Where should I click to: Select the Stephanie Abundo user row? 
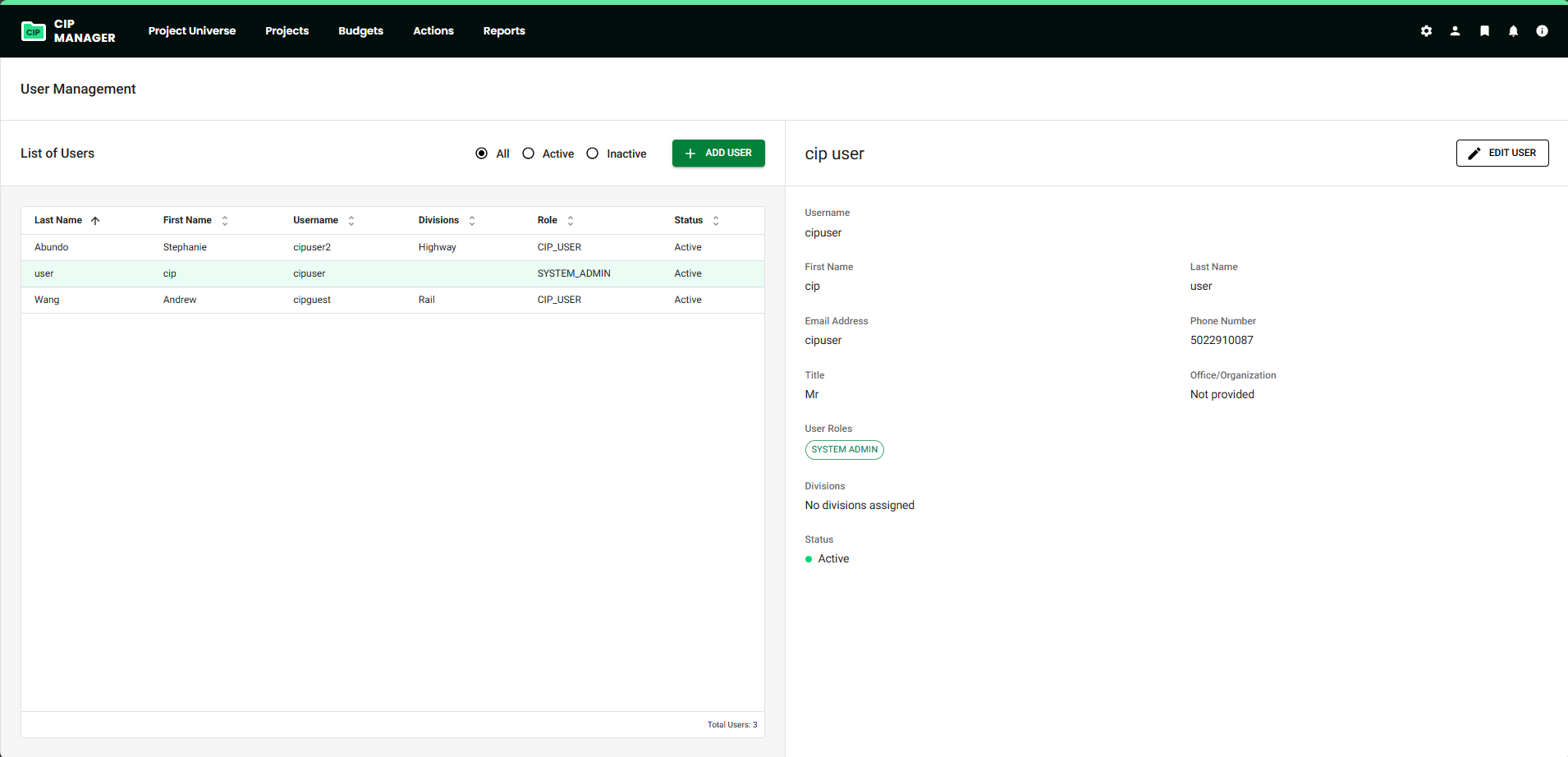(392, 247)
